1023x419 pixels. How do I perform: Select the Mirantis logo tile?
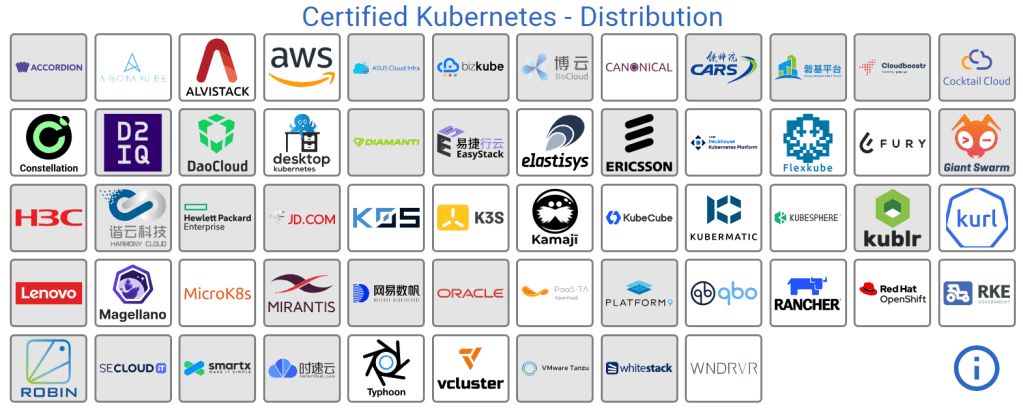coord(301,293)
